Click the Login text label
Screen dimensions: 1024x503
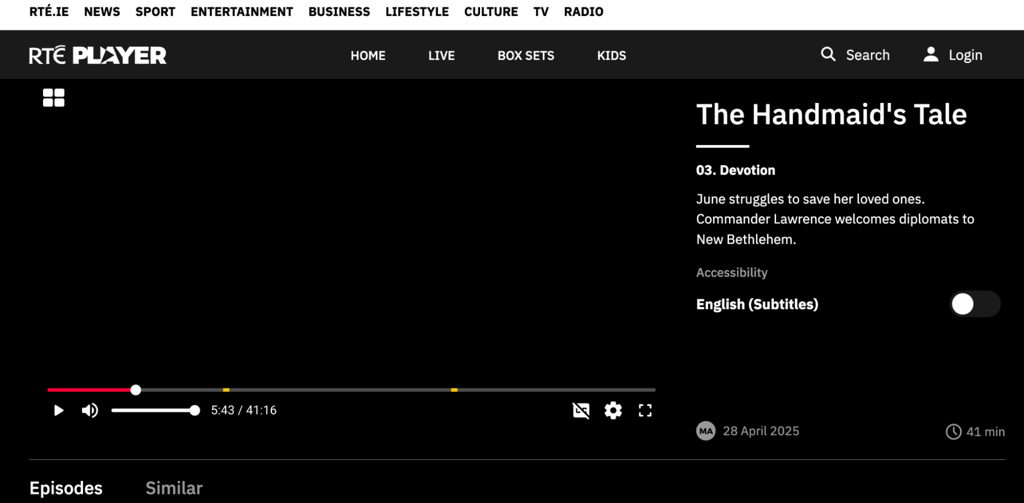tap(965, 56)
